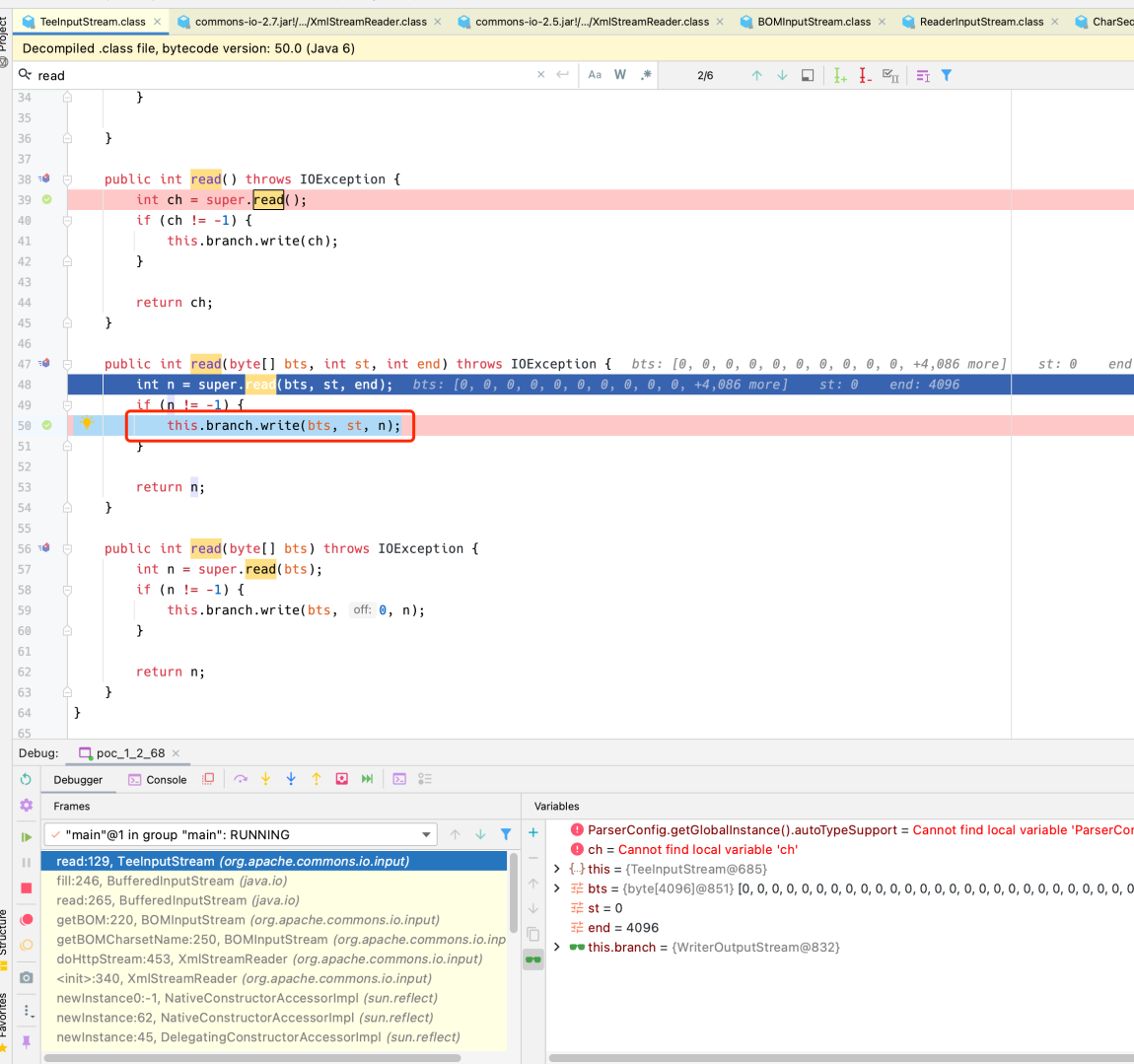Image resolution: width=1134 pixels, height=1064 pixels.
Task: Click thread dump camera icon
Action: pos(26,977)
